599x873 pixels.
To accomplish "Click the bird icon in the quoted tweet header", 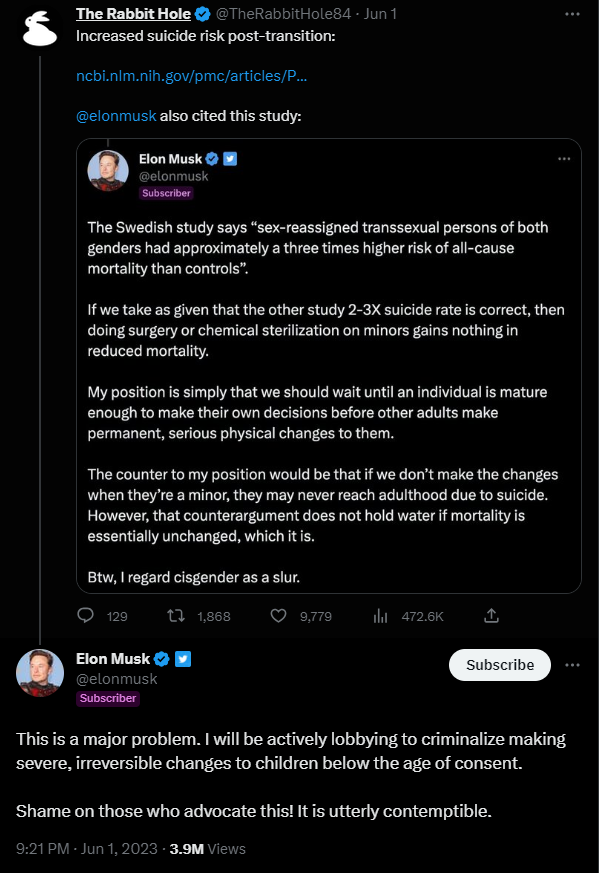I will [x=232, y=158].
